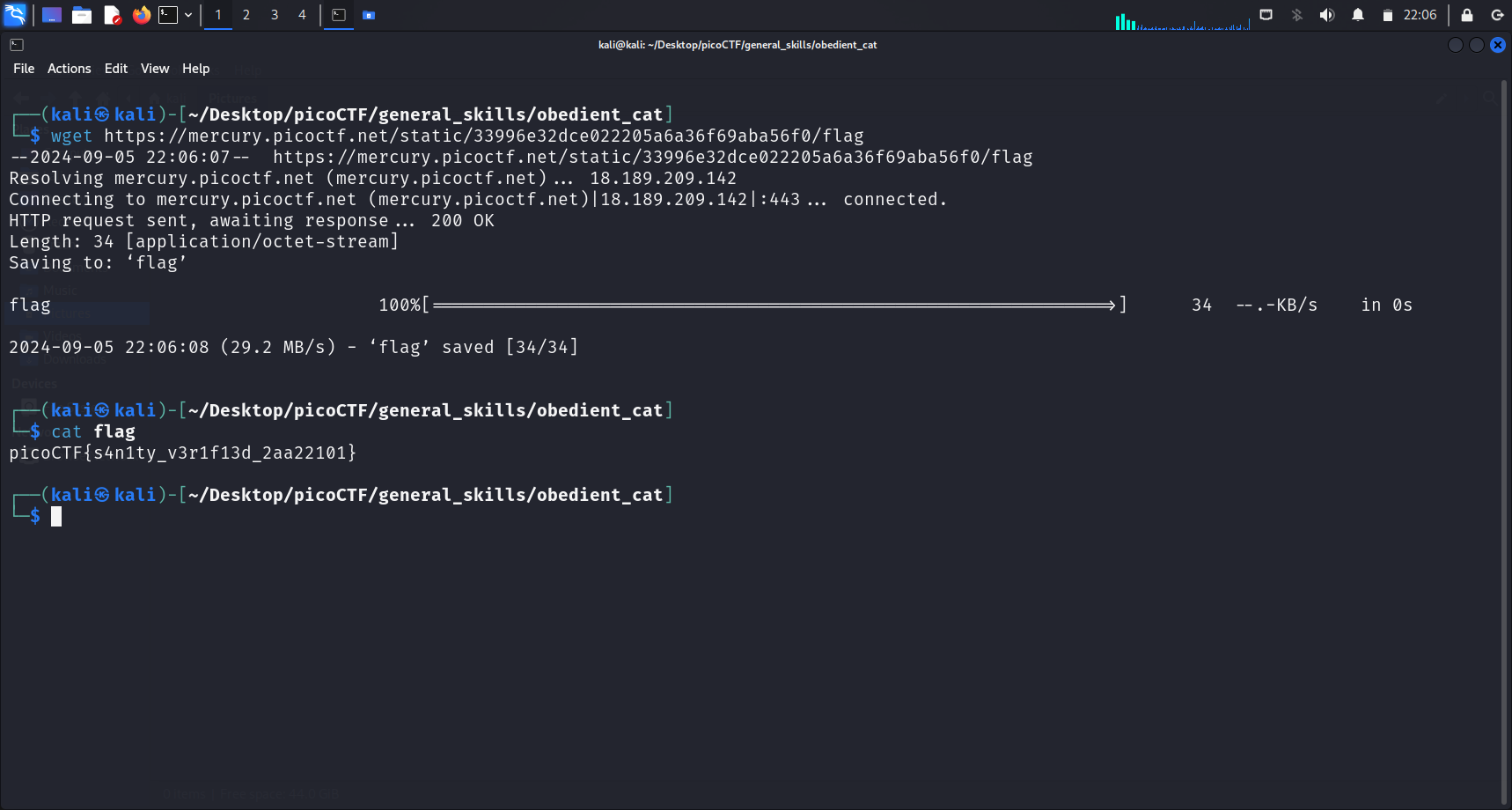Viewport: 1512px width, 810px height.
Task: Open the Kali applications menu
Action: [15, 15]
